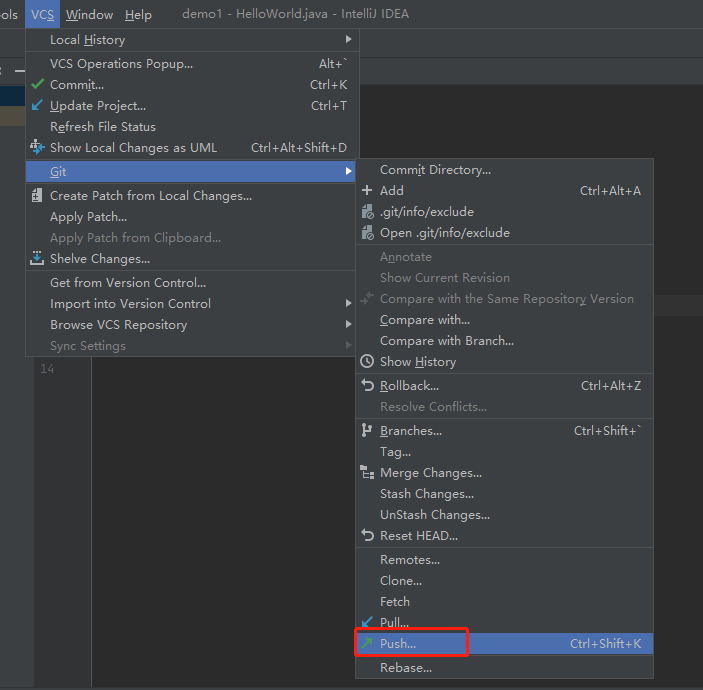
Task: Click line number 14 in gutter
Action: coord(47,369)
